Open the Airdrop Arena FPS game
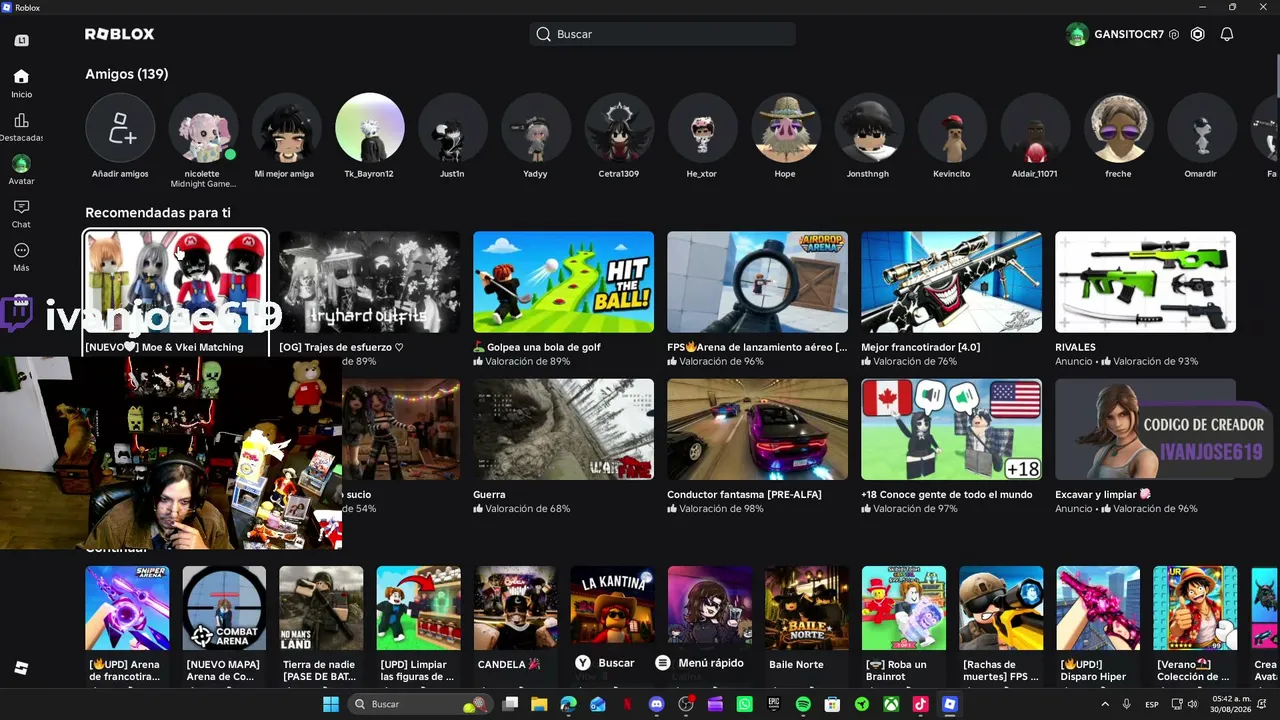 tap(757, 282)
